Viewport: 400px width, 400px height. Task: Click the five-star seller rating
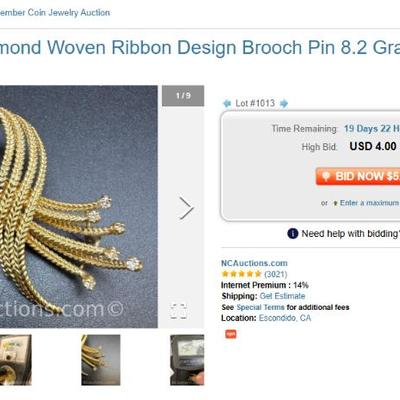241,274
